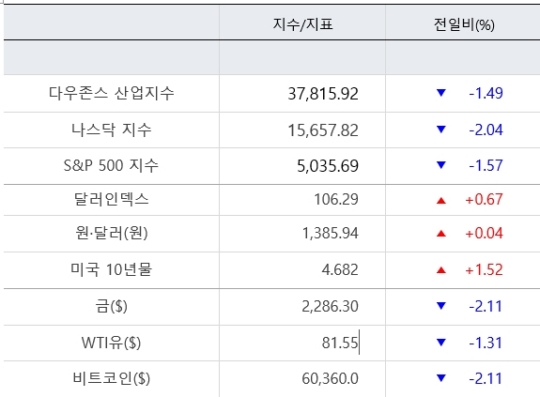
Task: Select the 지수/지표 column header
Action: [x=302, y=22]
